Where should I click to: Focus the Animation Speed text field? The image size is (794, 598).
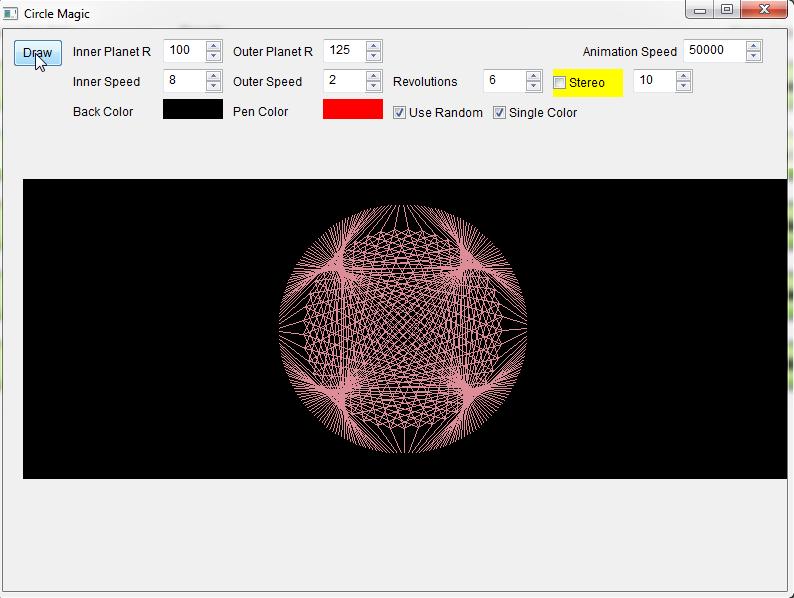point(714,51)
